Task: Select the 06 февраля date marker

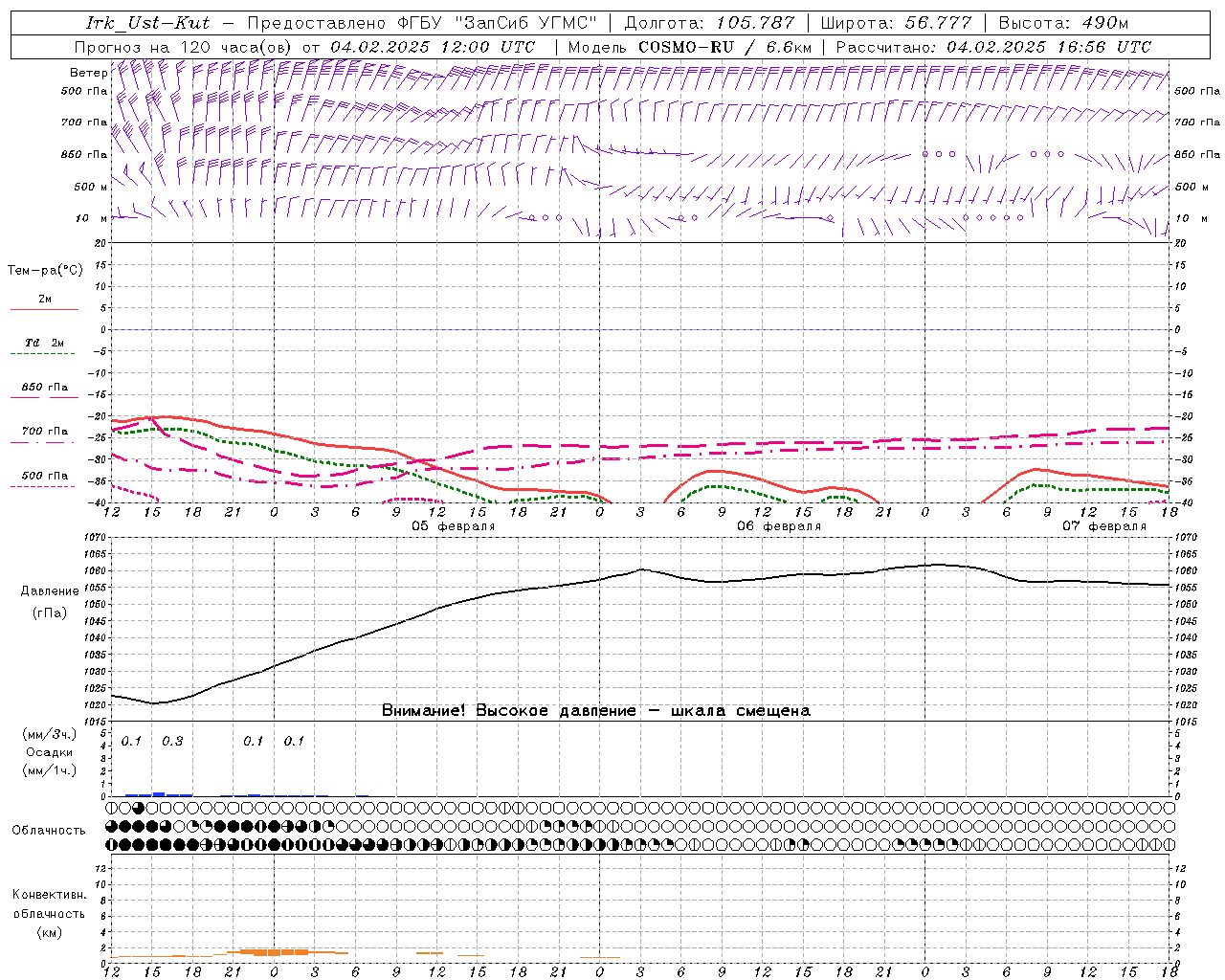Action: point(779,526)
